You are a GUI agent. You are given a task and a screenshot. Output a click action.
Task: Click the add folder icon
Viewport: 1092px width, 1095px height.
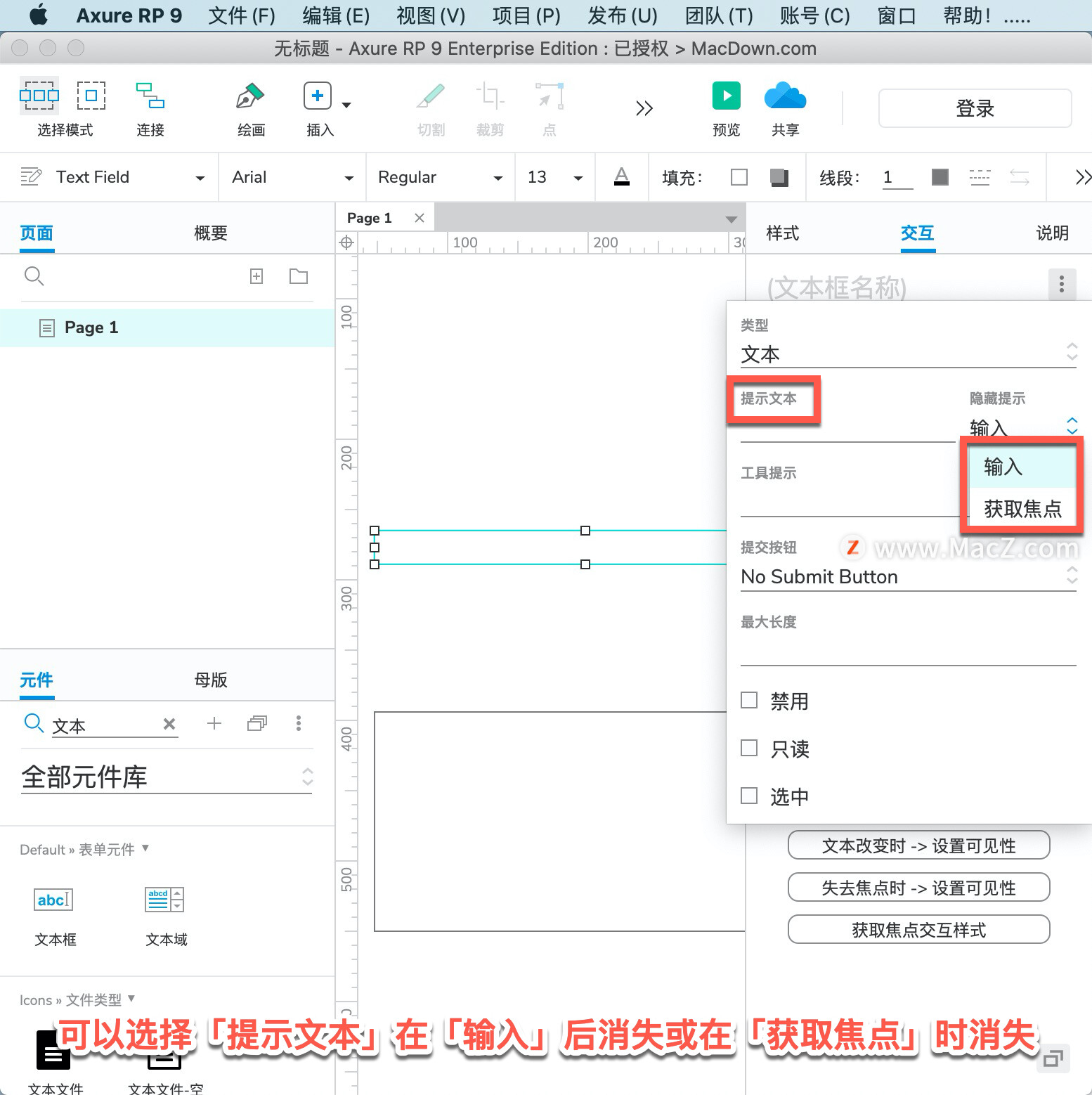pos(299,276)
